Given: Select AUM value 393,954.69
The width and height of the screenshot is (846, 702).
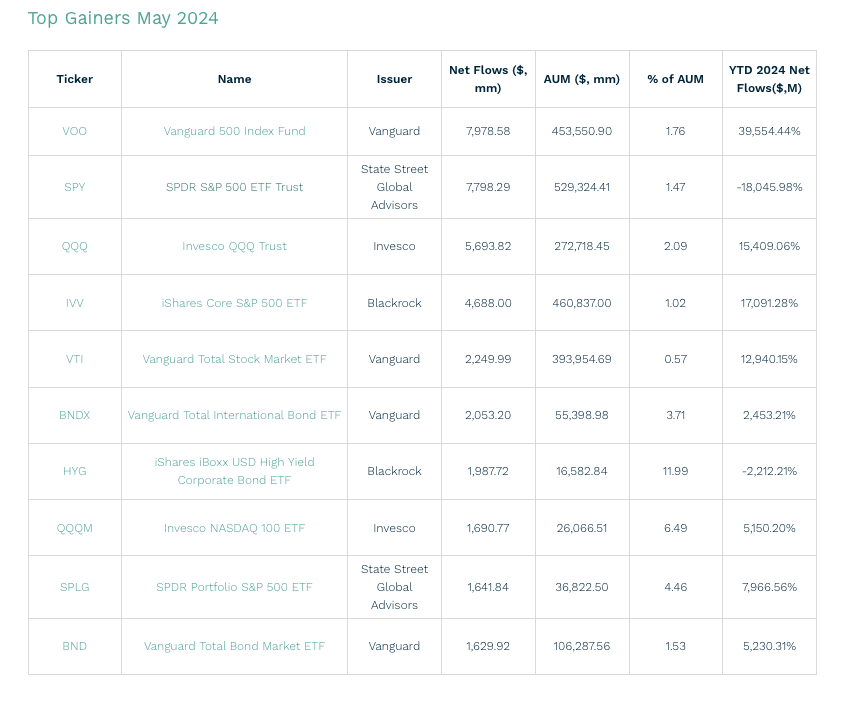Looking at the screenshot, I should 582,359.
